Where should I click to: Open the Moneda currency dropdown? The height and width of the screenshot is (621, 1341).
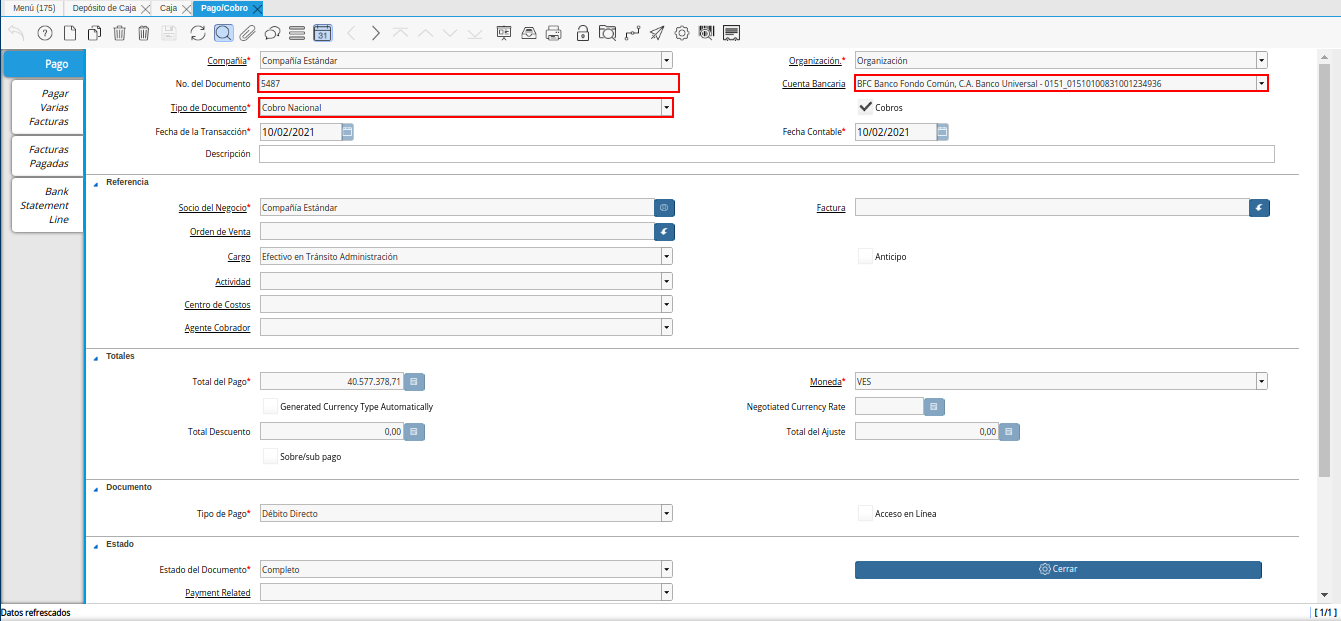tap(1261, 381)
